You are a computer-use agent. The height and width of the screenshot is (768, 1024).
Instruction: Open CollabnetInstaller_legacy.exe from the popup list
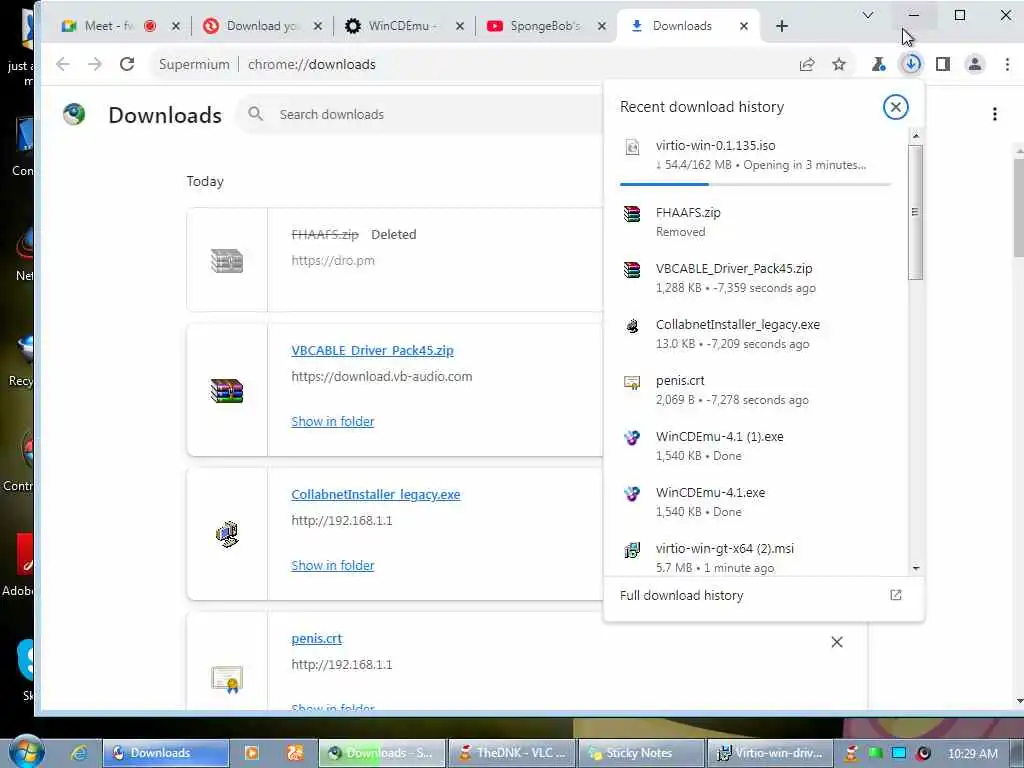coord(756,334)
